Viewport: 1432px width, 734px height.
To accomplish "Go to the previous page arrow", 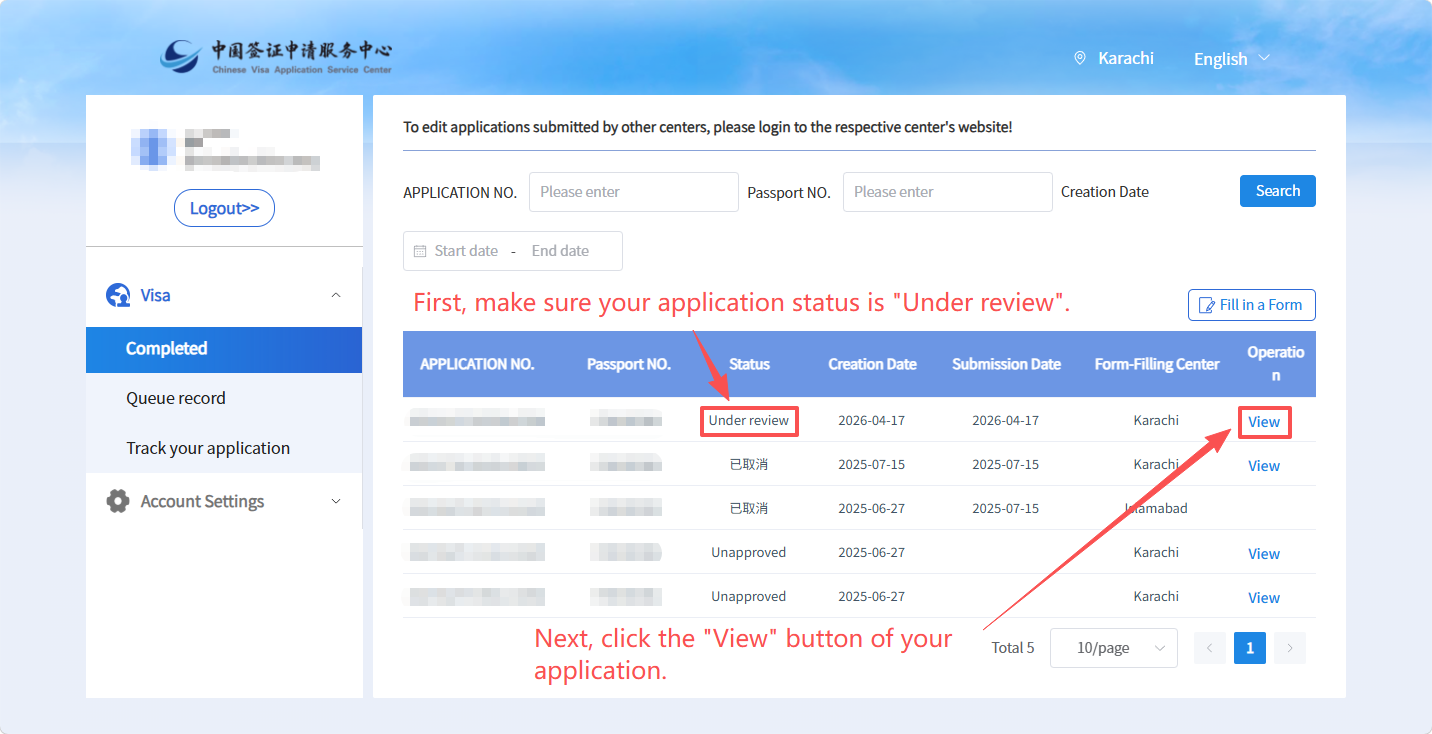I will (x=1209, y=648).
